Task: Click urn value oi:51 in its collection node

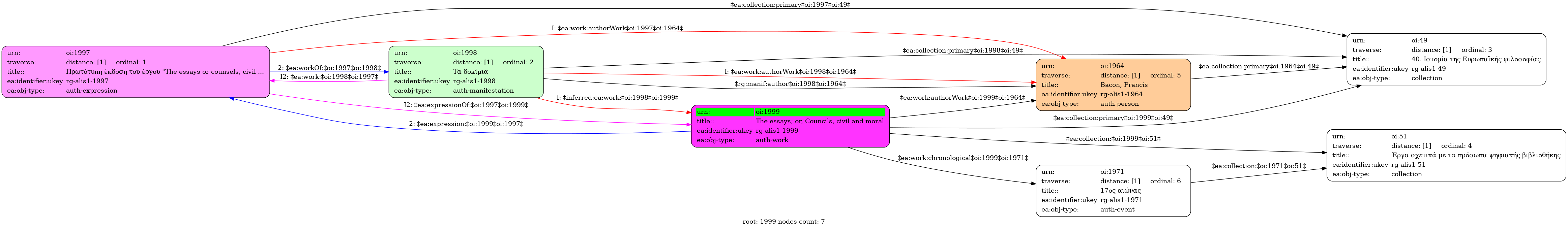Action: [1399, 136]
